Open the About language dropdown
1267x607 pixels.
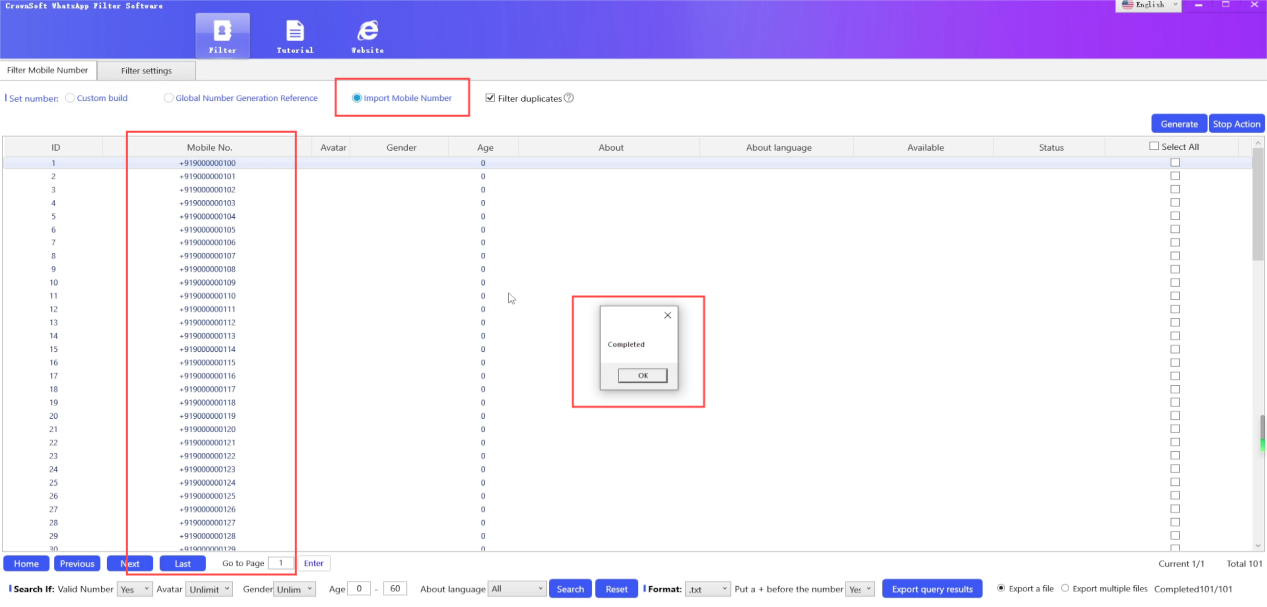click(x=516, y=589)
